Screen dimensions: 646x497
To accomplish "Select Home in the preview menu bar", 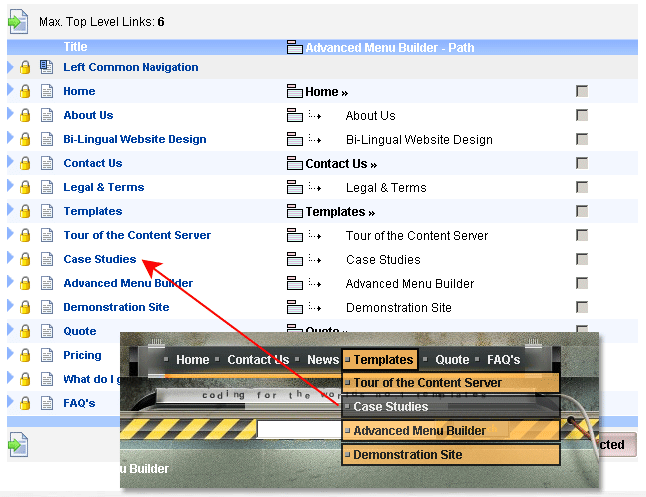I will click(192, 360).
